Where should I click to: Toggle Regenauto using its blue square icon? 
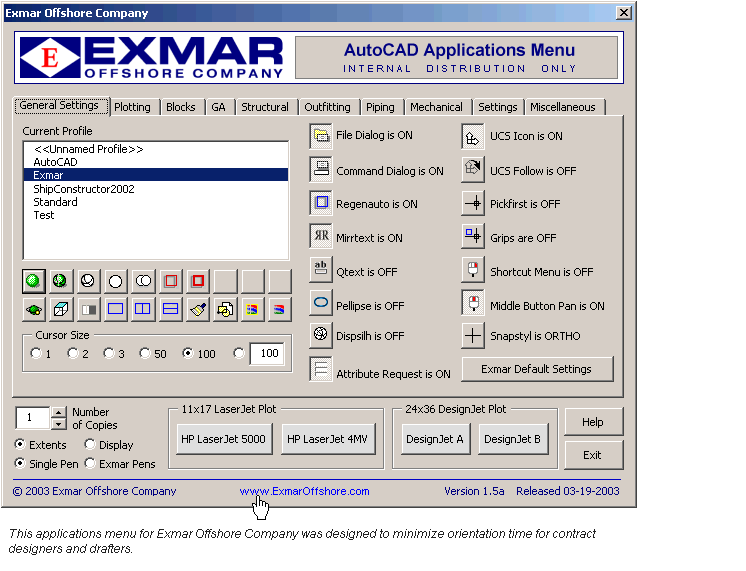click(x=321, y=203)
